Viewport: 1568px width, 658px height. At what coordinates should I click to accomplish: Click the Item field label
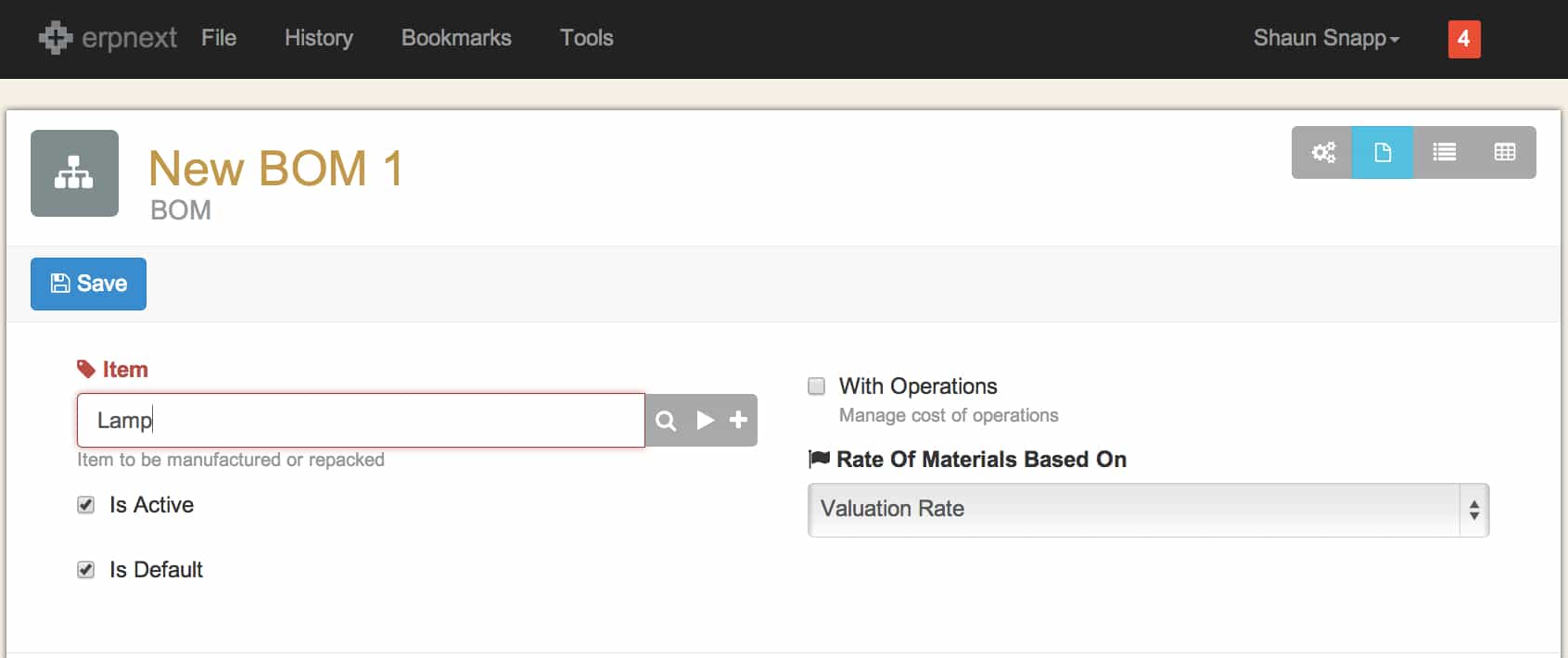click(125, 370)
